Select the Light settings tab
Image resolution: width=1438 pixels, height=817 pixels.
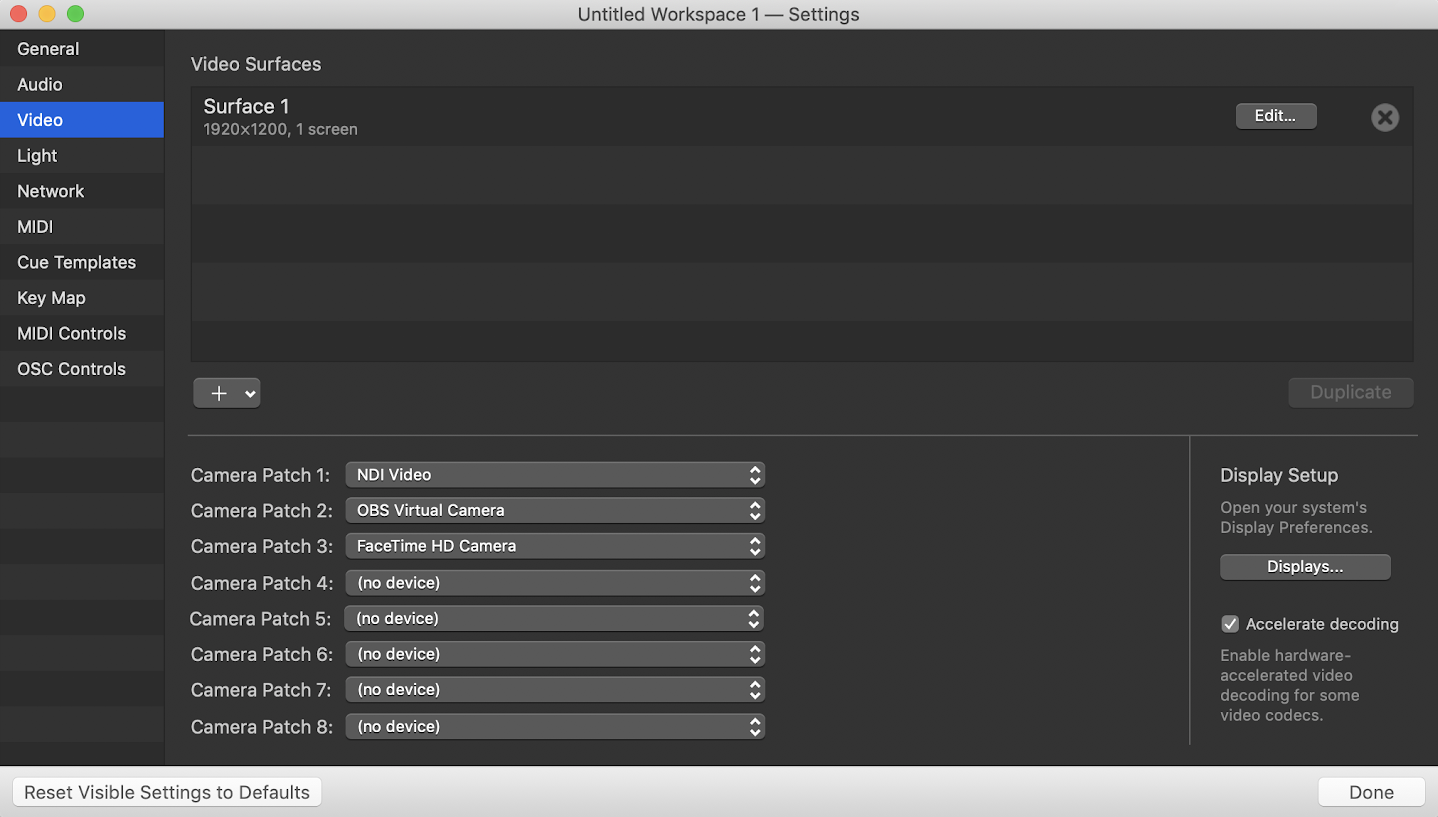(x=37, y=156)
